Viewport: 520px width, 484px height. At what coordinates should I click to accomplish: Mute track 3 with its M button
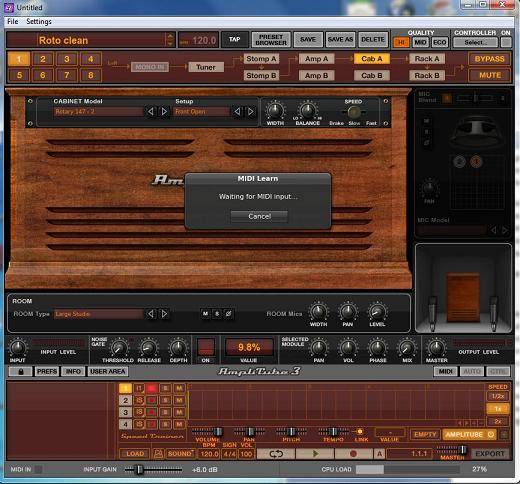coord(179,412)
